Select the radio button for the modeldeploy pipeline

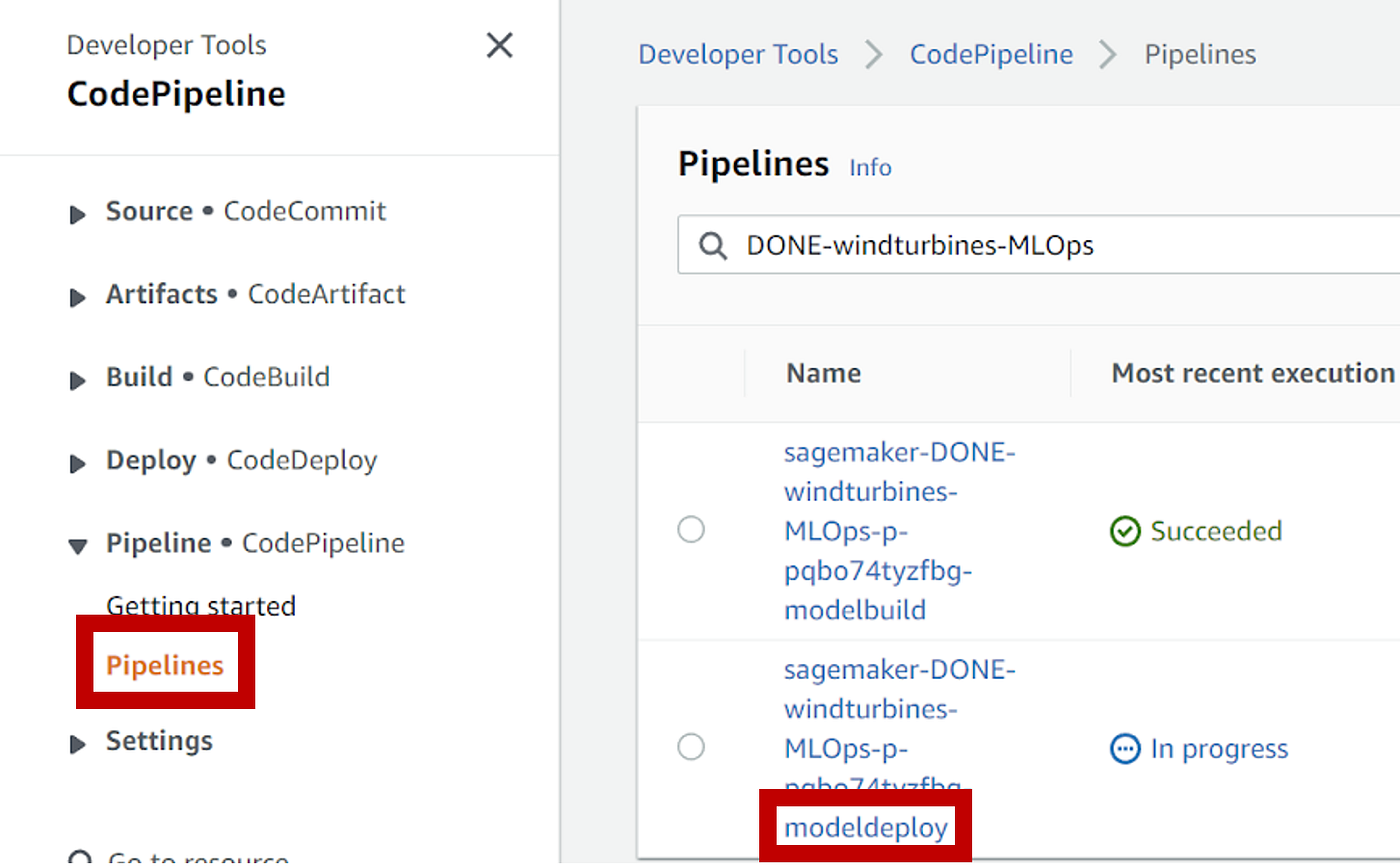tap(691, 746)
